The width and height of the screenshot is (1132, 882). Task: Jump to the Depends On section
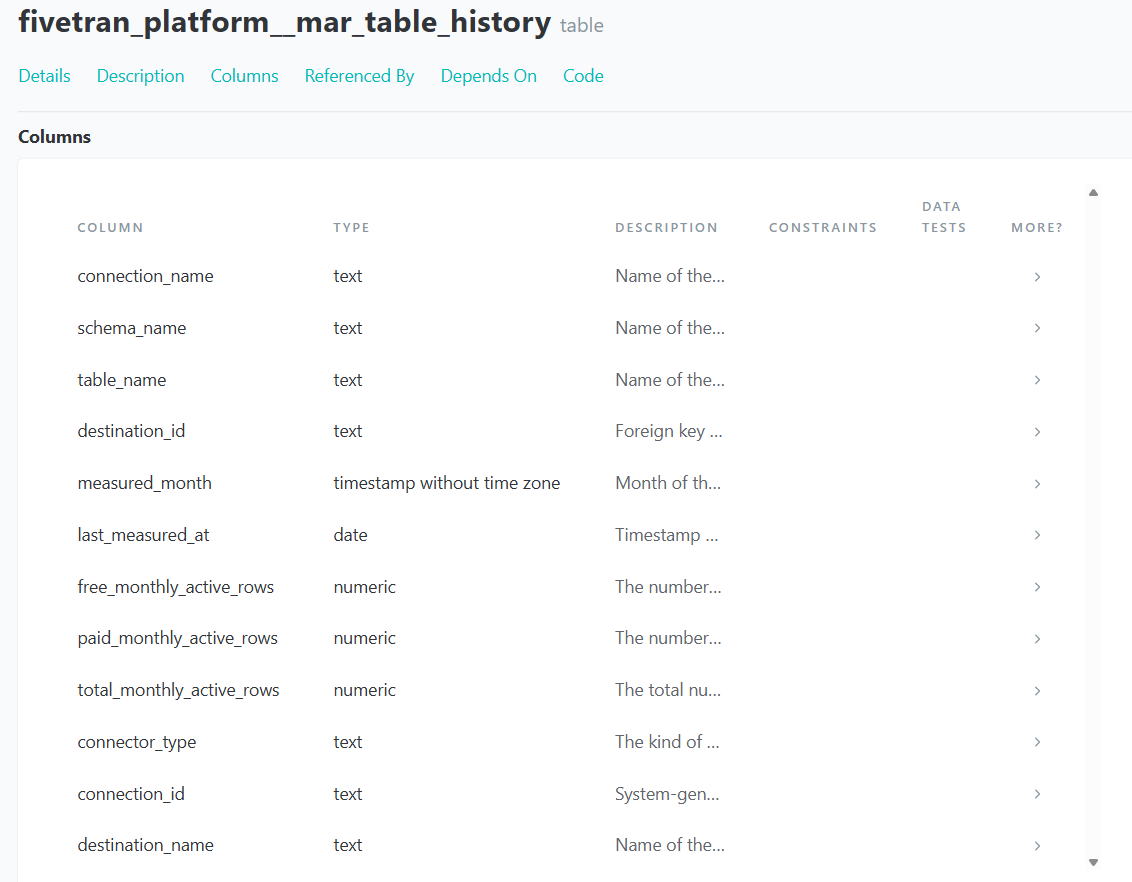click(488, 76)
